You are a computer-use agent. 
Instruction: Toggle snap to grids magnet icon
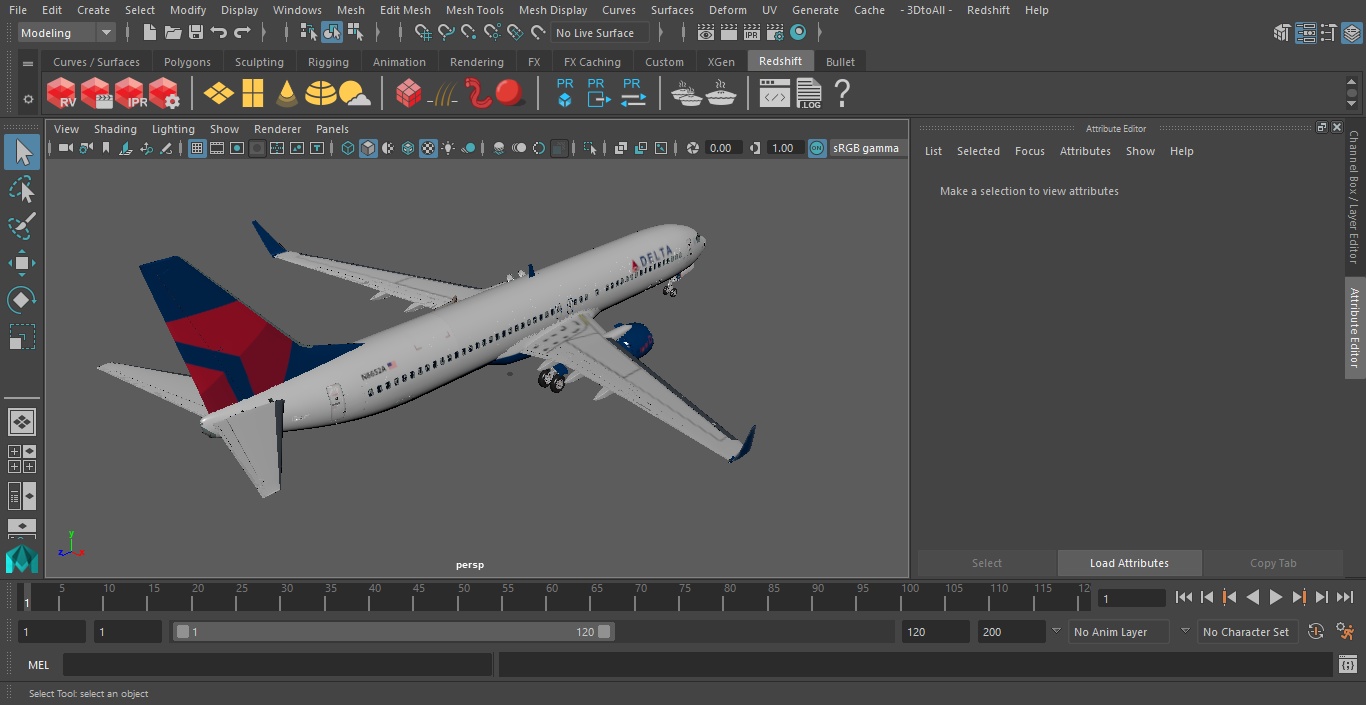[423, 33]
